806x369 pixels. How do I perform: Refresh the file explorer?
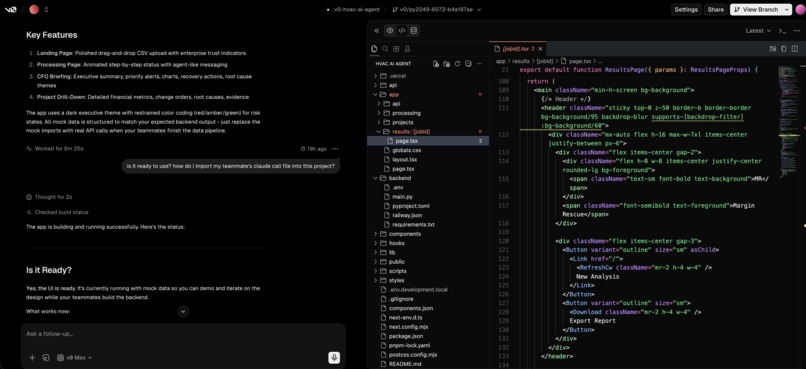point(457,64)
